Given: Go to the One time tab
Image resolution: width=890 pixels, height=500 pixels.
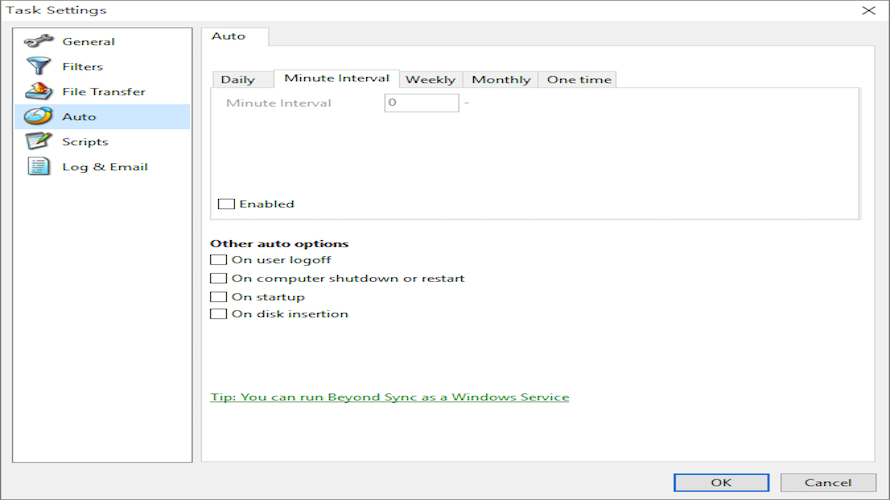Looking at the screenshot, I should (x=577, y=80).
